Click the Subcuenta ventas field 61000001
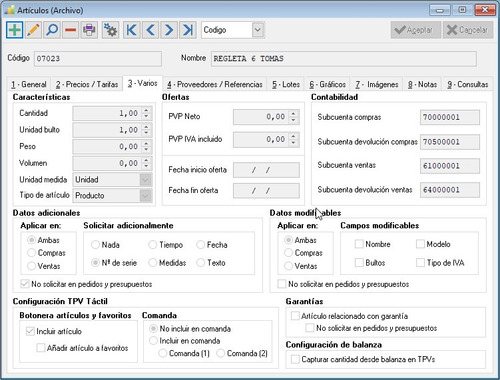Screen dimensions: 500x380 coord(450,166)
